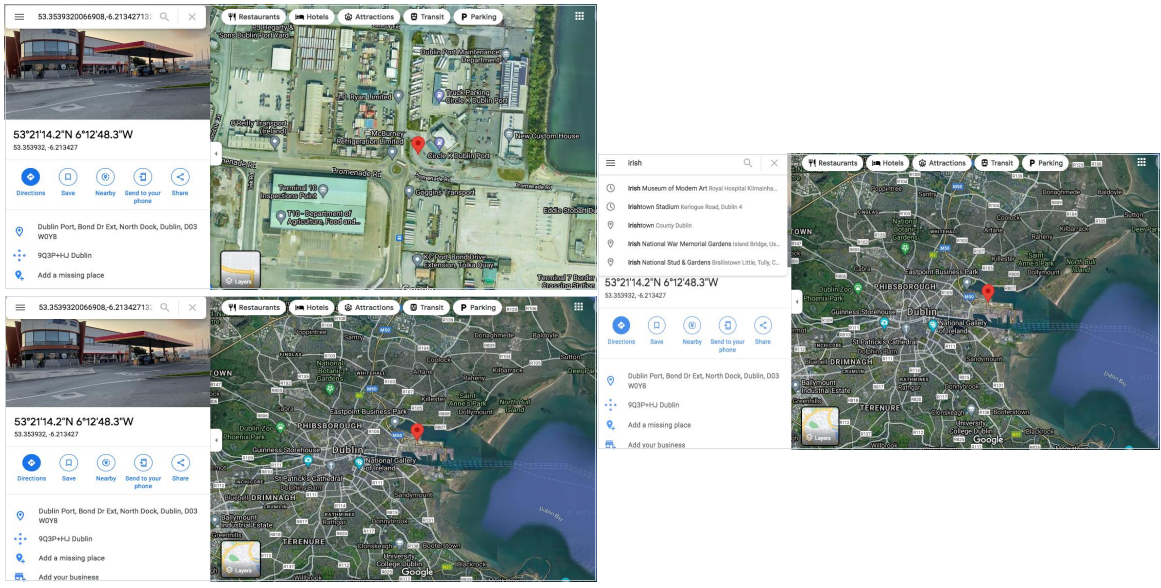Select the New Custom House marker on the map
The height and width of the screenshot is (588, 1161).
[509, 136]
